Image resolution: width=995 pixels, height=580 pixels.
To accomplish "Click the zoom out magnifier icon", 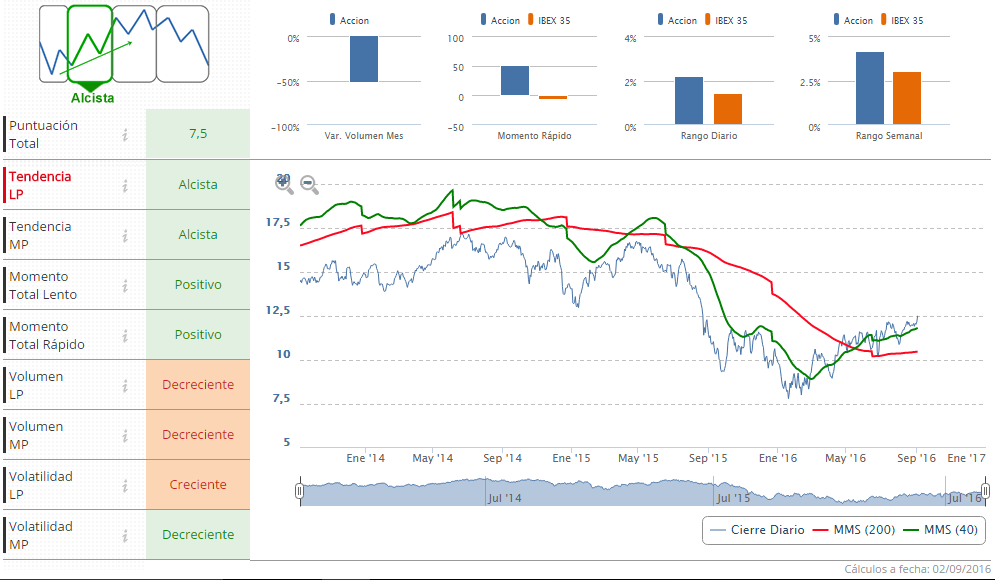I will (x=309, y=185).
